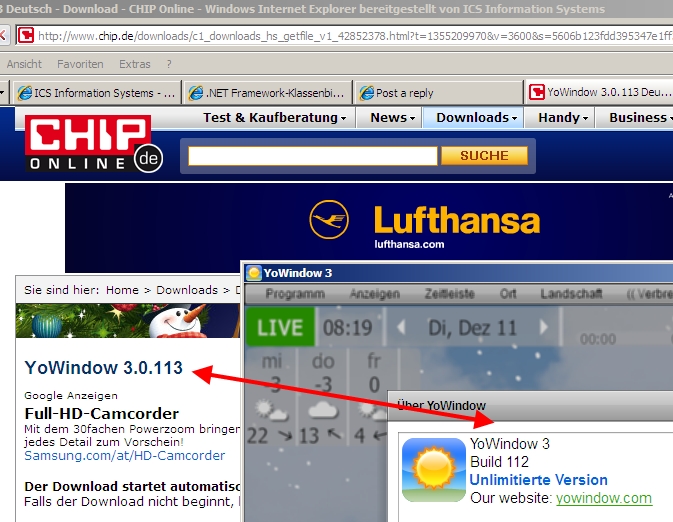Go to next day using right arrow
The image size is (673, 522).
pyautogui.click(x=544, y=327)
